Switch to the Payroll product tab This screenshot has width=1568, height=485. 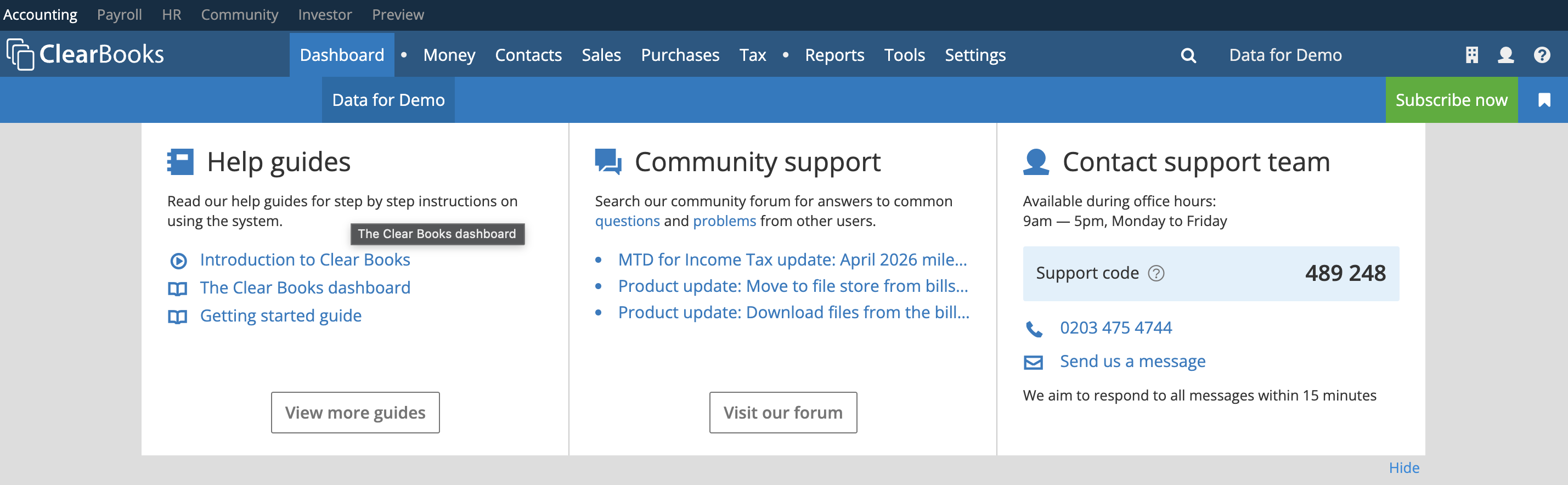pyautogui.click(x=119, y=15)
